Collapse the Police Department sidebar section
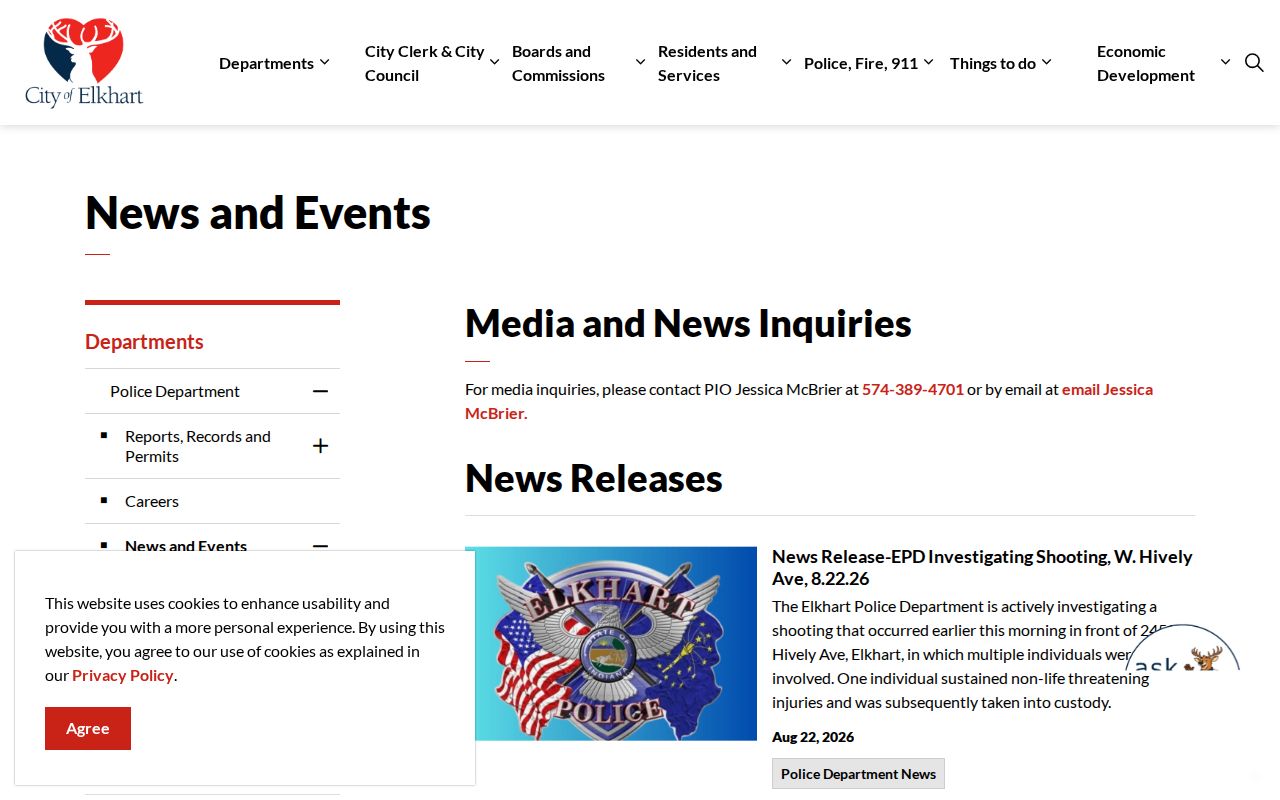 pos(320,391)
